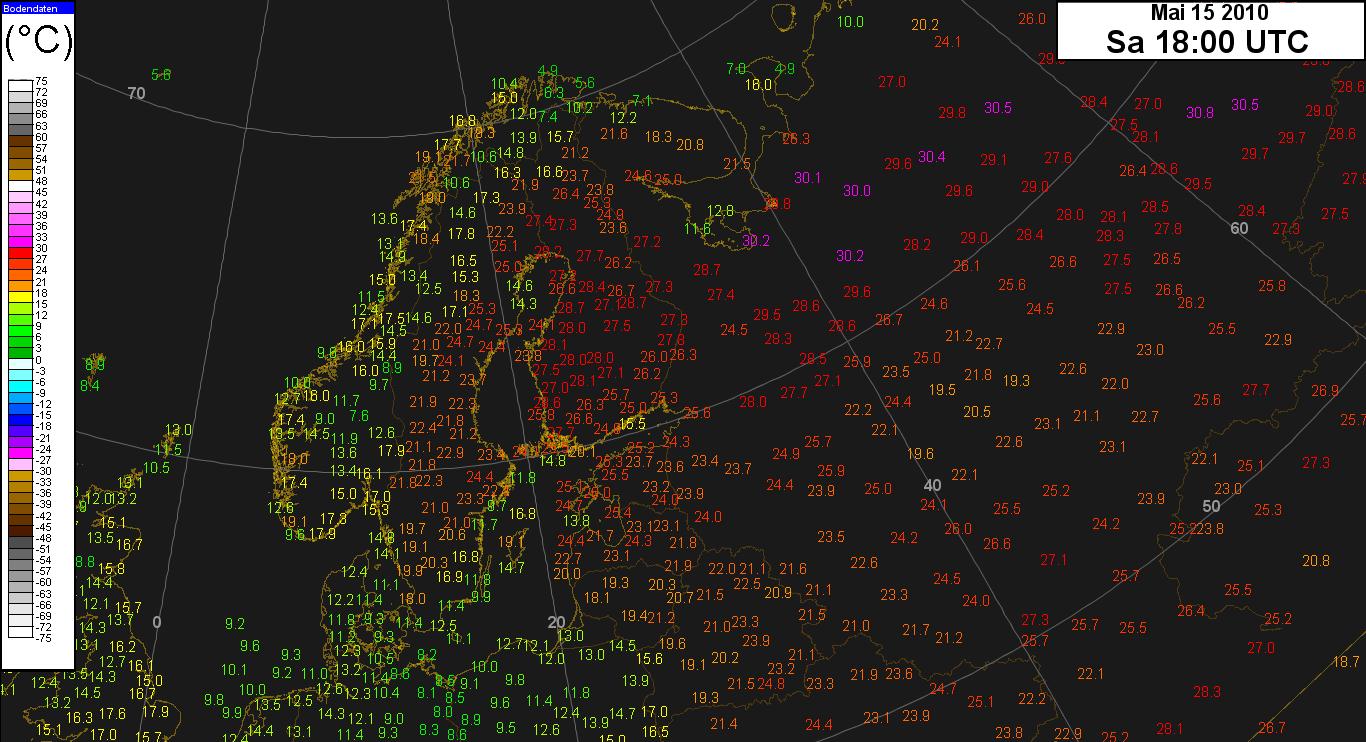Click the (°C) unit label
Viewport: 1366px width, 742px height.
38,43
